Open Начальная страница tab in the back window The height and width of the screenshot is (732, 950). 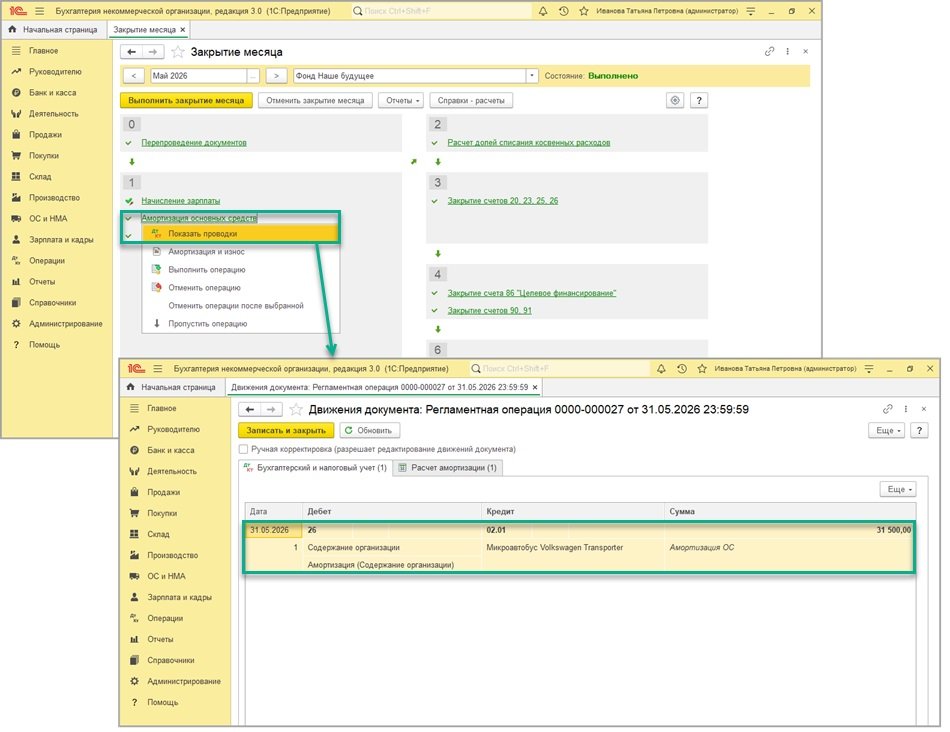pyautogui.click(x=55, y=29)
